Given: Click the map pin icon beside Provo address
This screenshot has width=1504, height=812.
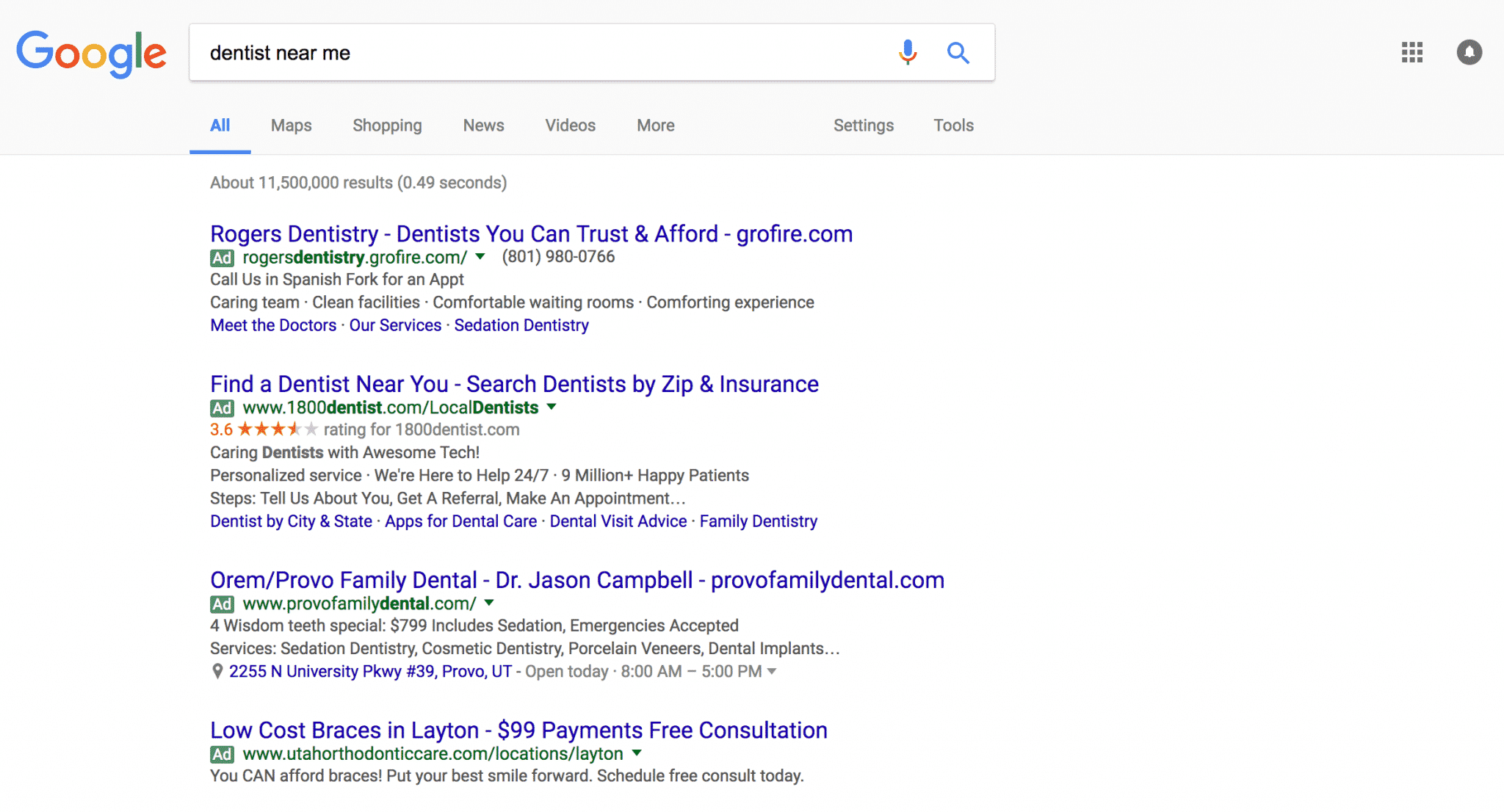Looking at the screenshot, I should (x=217, y=671).
